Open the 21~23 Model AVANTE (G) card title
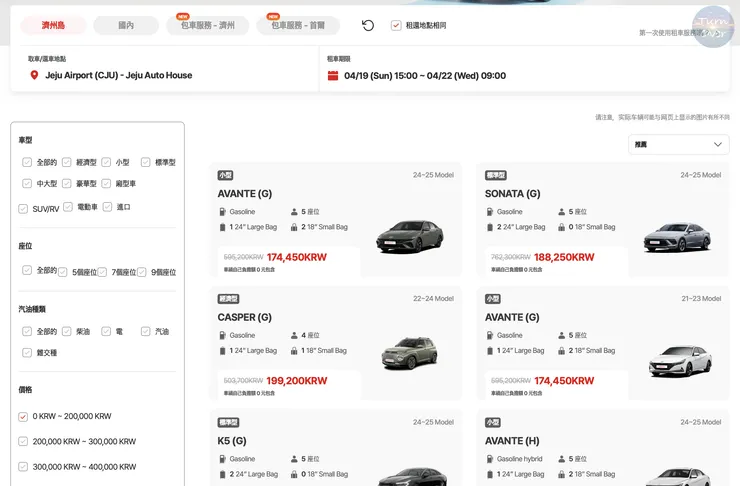The height and width of the screenshot is (486, 740). (512, 317)
